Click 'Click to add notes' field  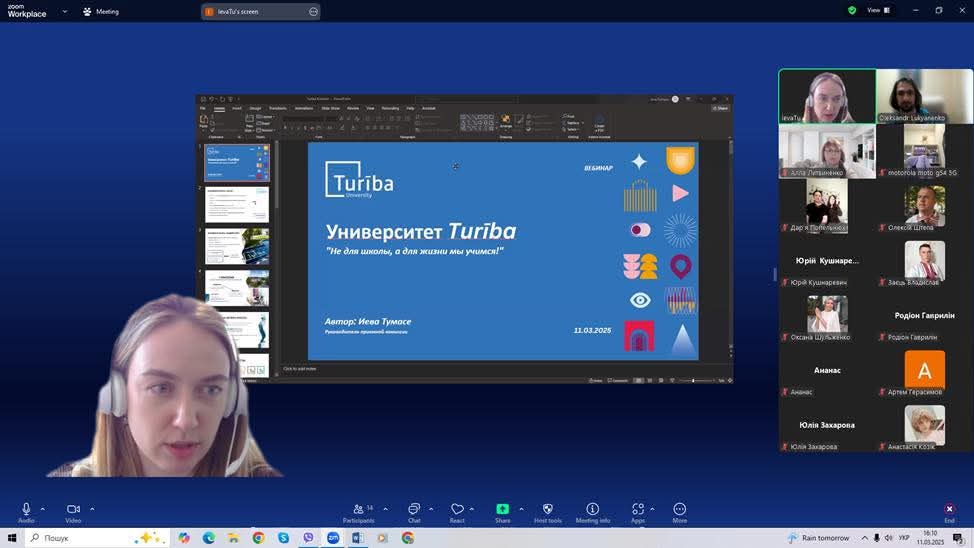[300, 368]
